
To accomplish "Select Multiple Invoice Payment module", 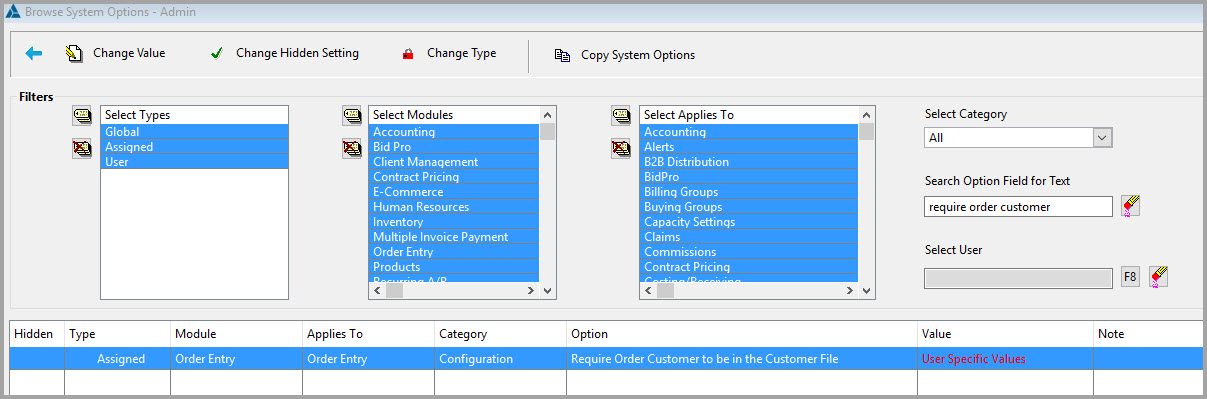I will coord(454,237).
